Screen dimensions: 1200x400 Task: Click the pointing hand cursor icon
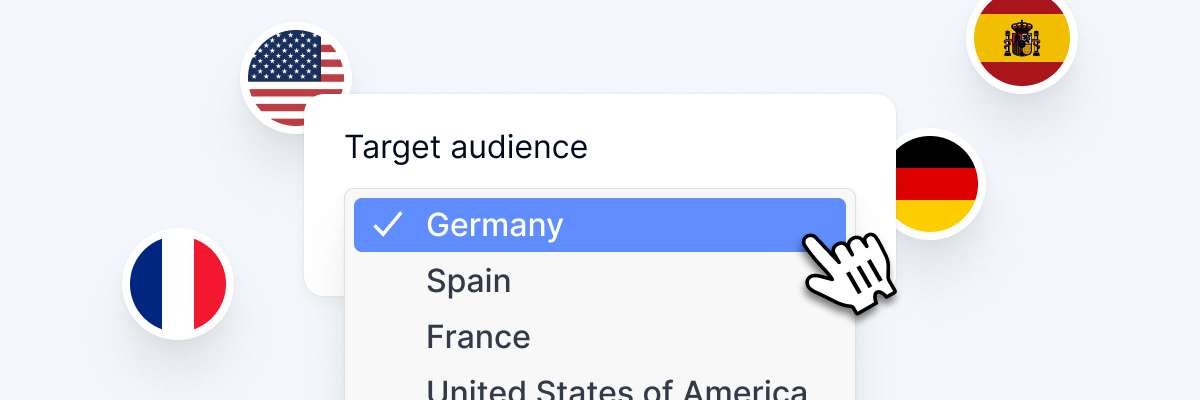tap(848, 272)
